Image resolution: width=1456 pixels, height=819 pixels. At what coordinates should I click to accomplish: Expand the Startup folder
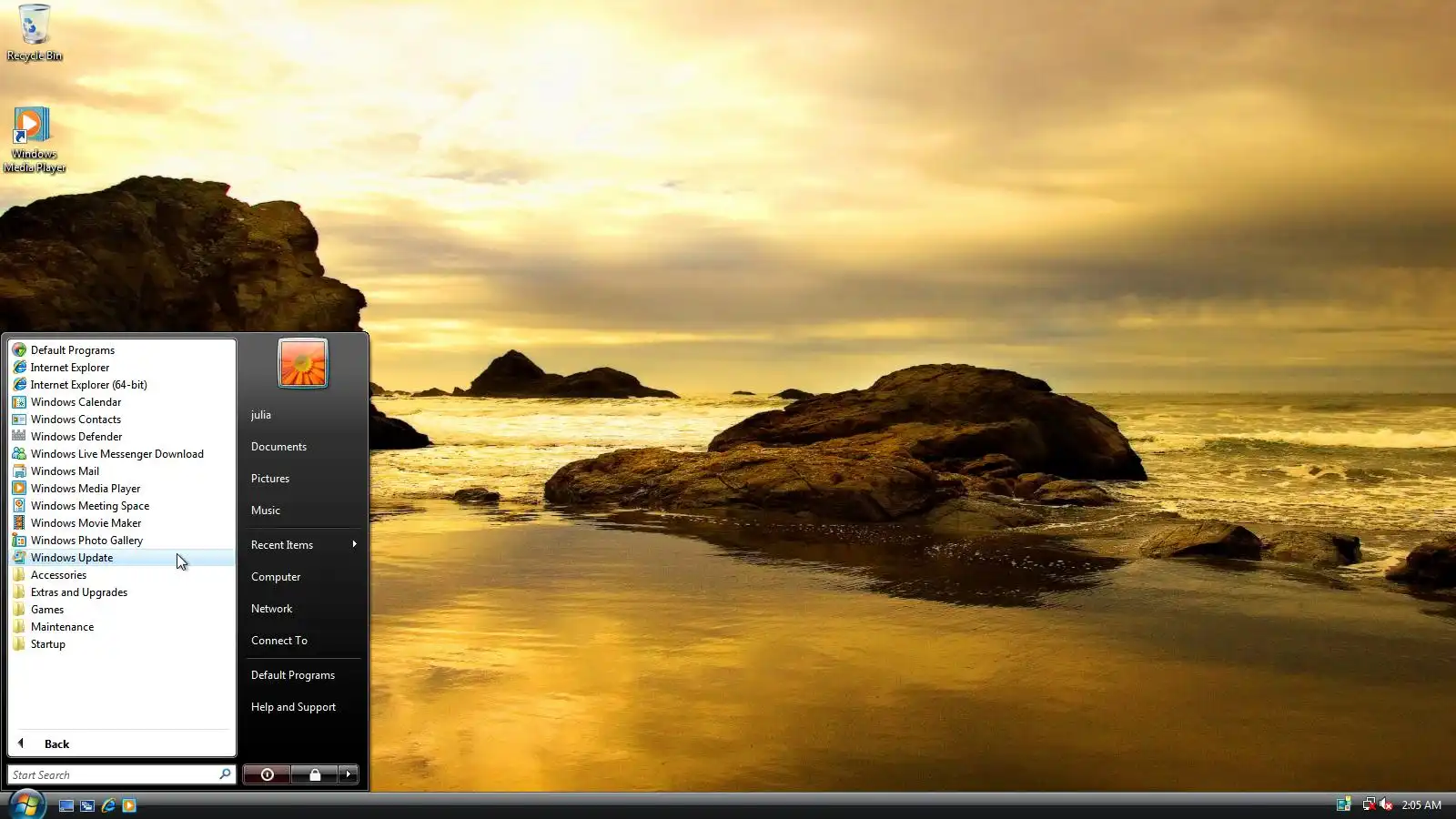coord(122,644)
